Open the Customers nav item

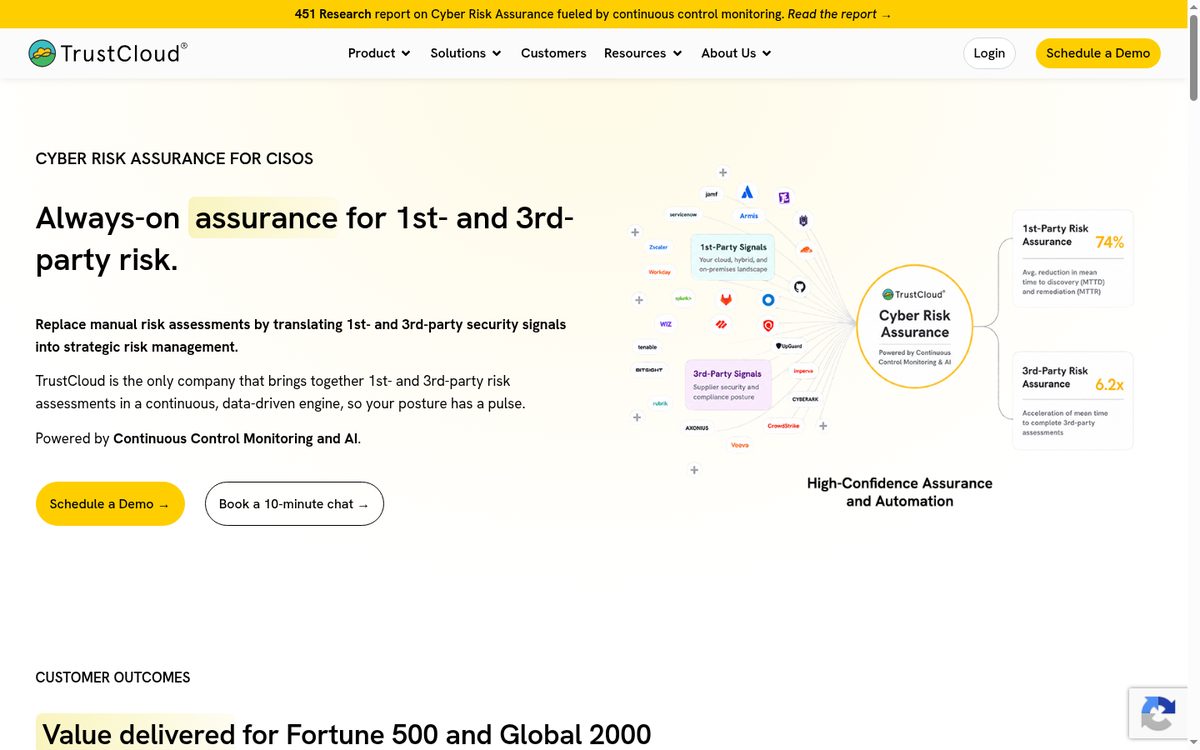(553, 53)
